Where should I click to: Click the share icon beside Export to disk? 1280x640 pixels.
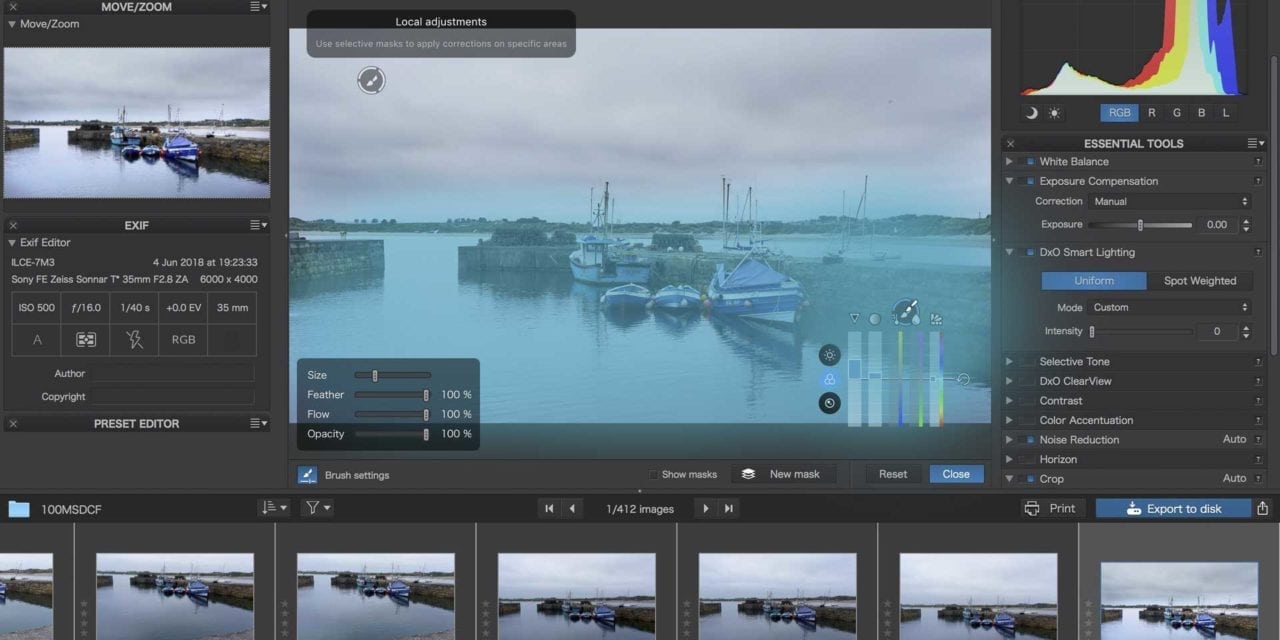click(x=1263, y=508)
